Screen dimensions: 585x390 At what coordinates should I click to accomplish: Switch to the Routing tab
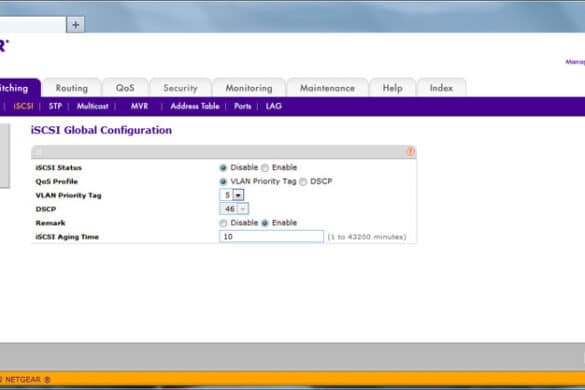[x=72, y=88]
